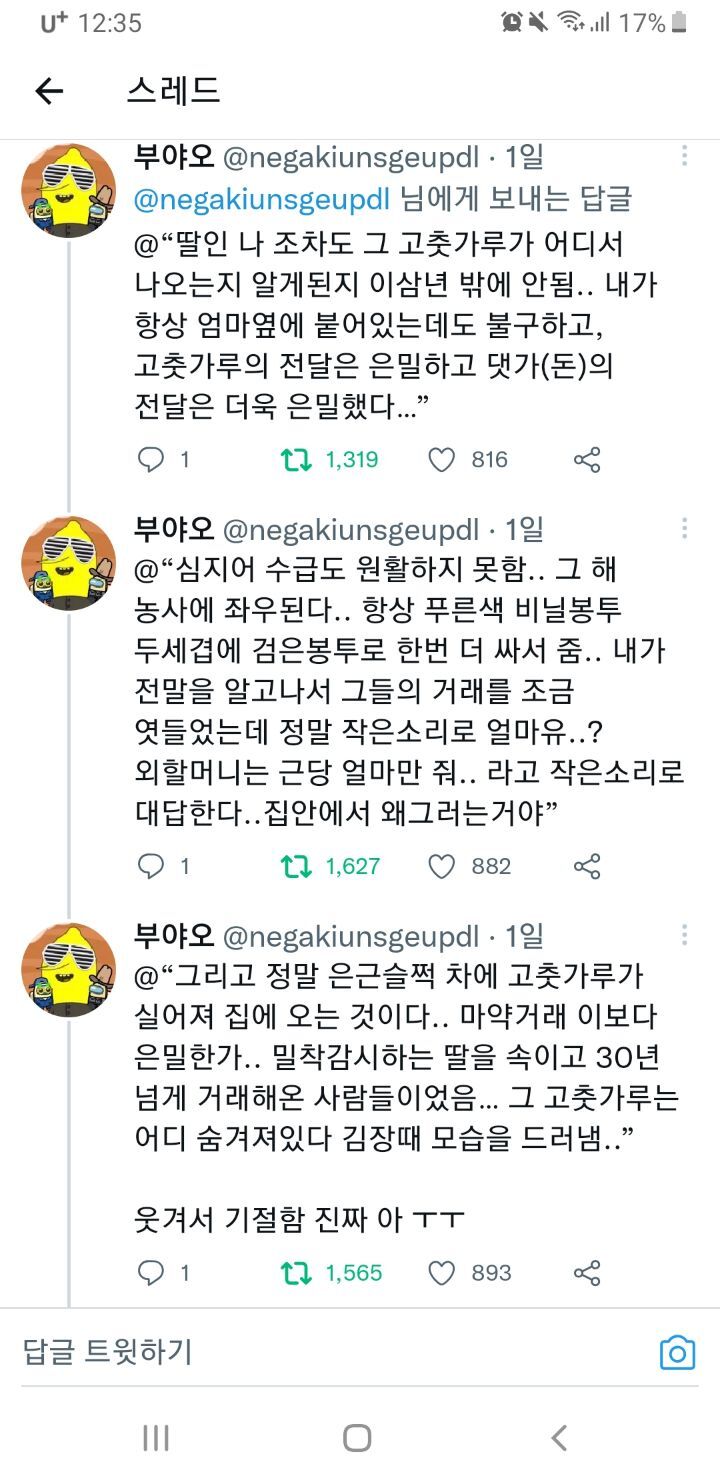Viewport: 720px width, 1480px height.
Task: Like the tweet with 893 likes
Action: (441, 1273)
